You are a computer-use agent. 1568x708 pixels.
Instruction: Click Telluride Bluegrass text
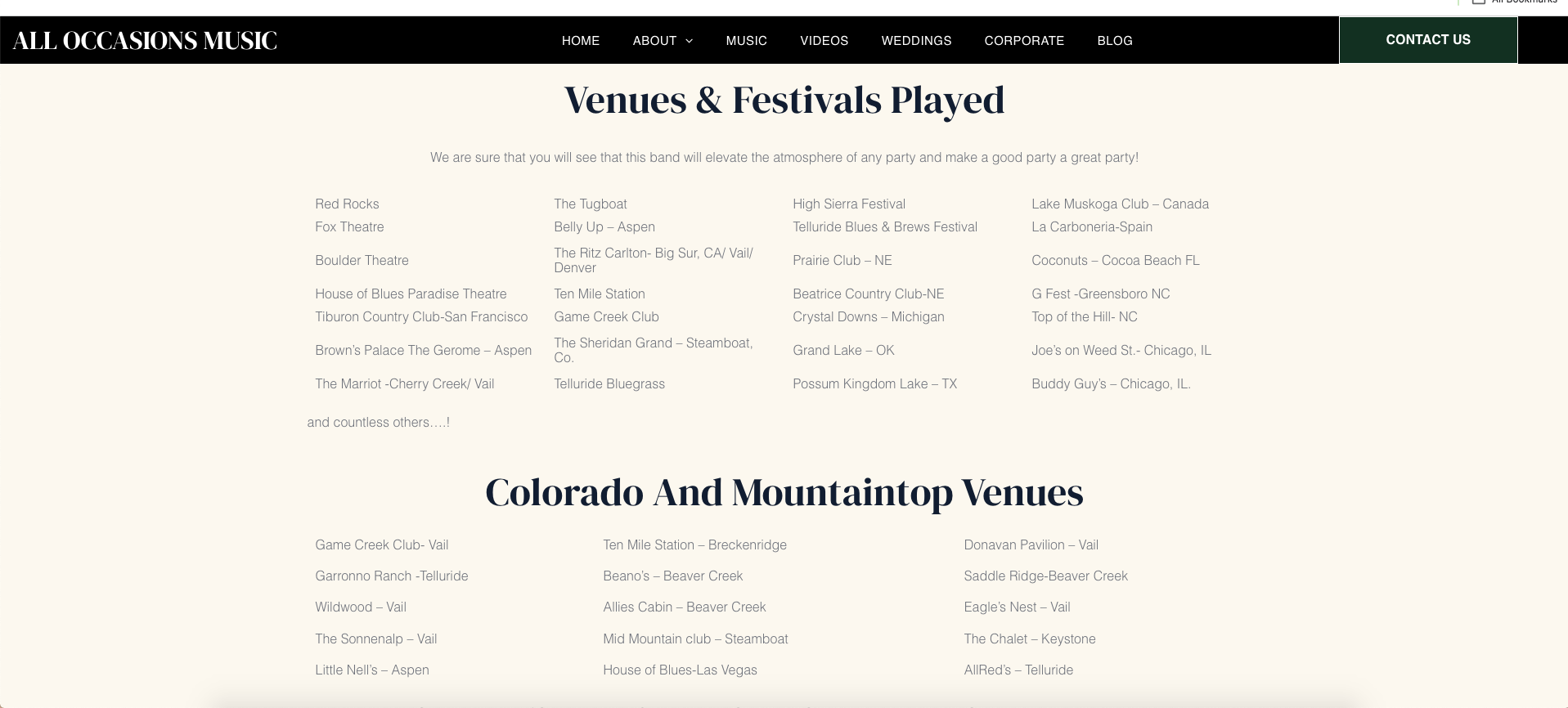point(609,383)
